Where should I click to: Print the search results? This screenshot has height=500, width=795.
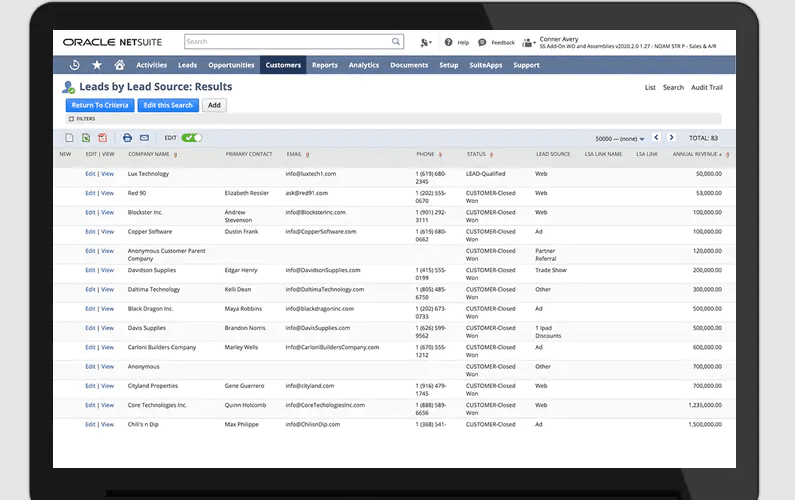pos(127,137)
